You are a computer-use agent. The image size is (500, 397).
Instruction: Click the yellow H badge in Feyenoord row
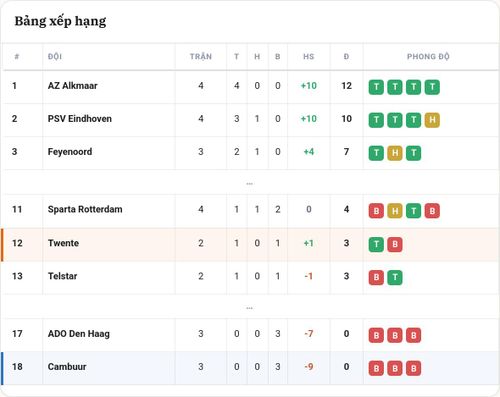click(395, 153)
